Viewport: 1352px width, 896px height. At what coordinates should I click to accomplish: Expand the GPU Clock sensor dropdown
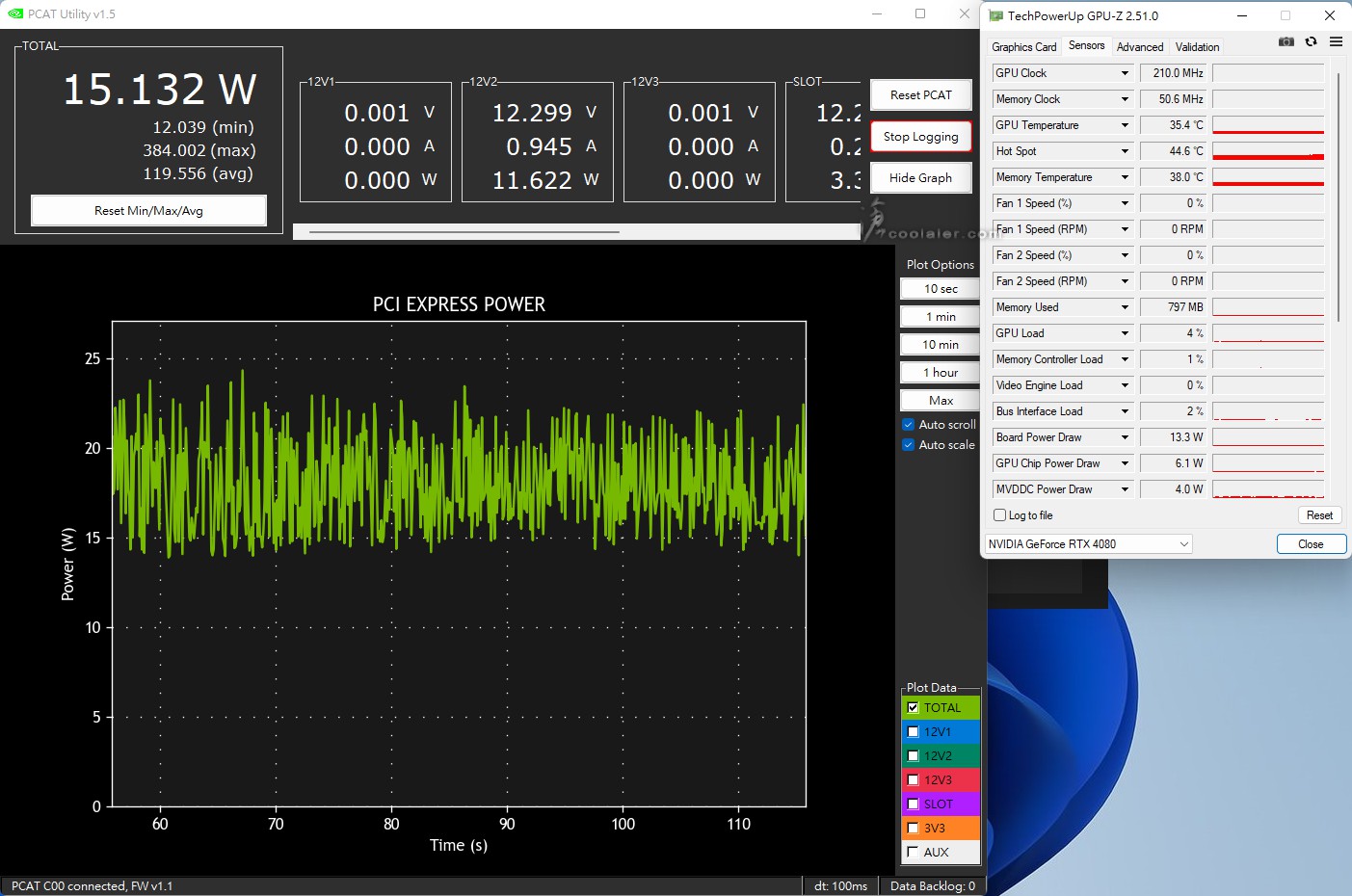pos(1125,73)
